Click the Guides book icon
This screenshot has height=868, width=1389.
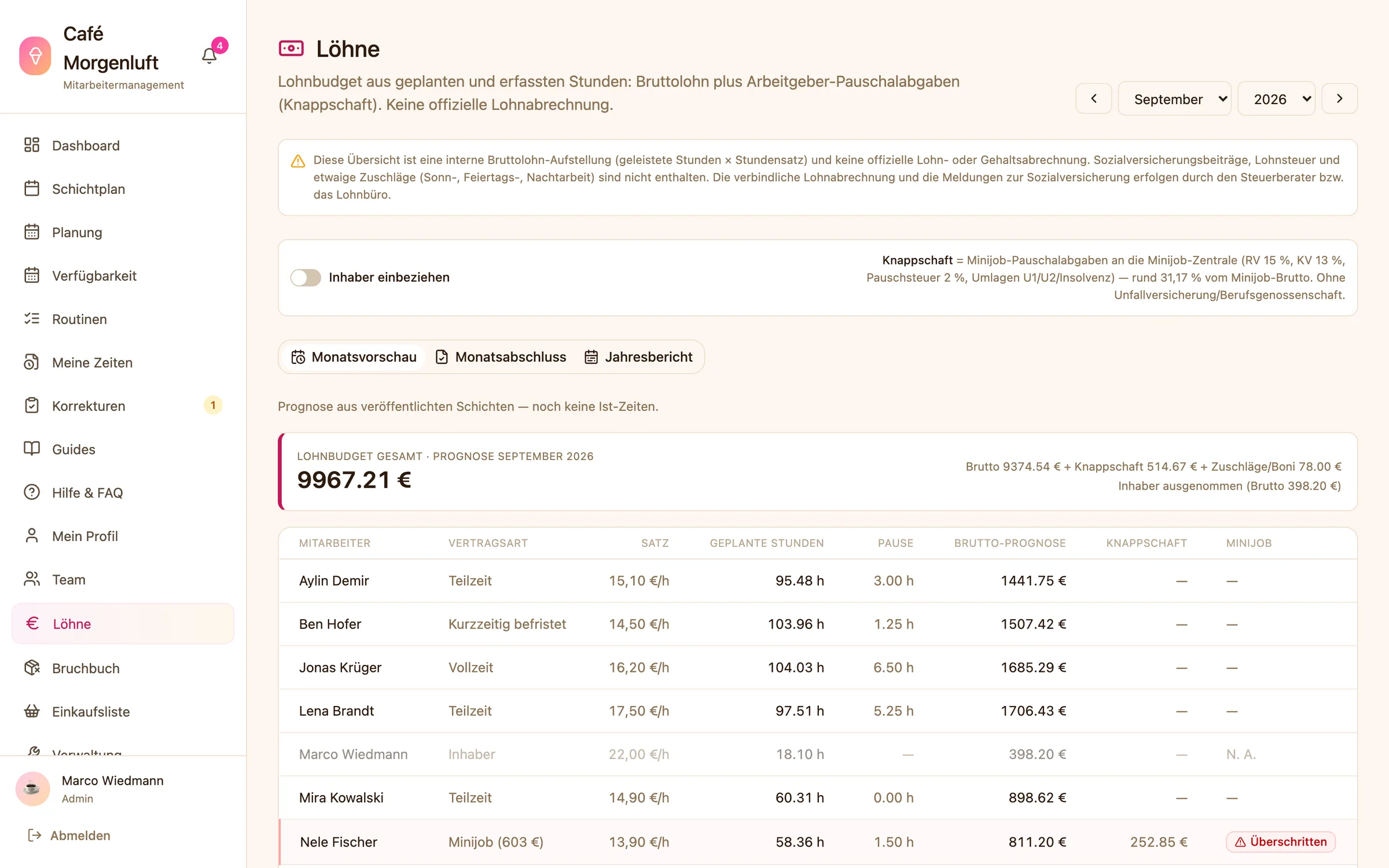tap(32, 448)
